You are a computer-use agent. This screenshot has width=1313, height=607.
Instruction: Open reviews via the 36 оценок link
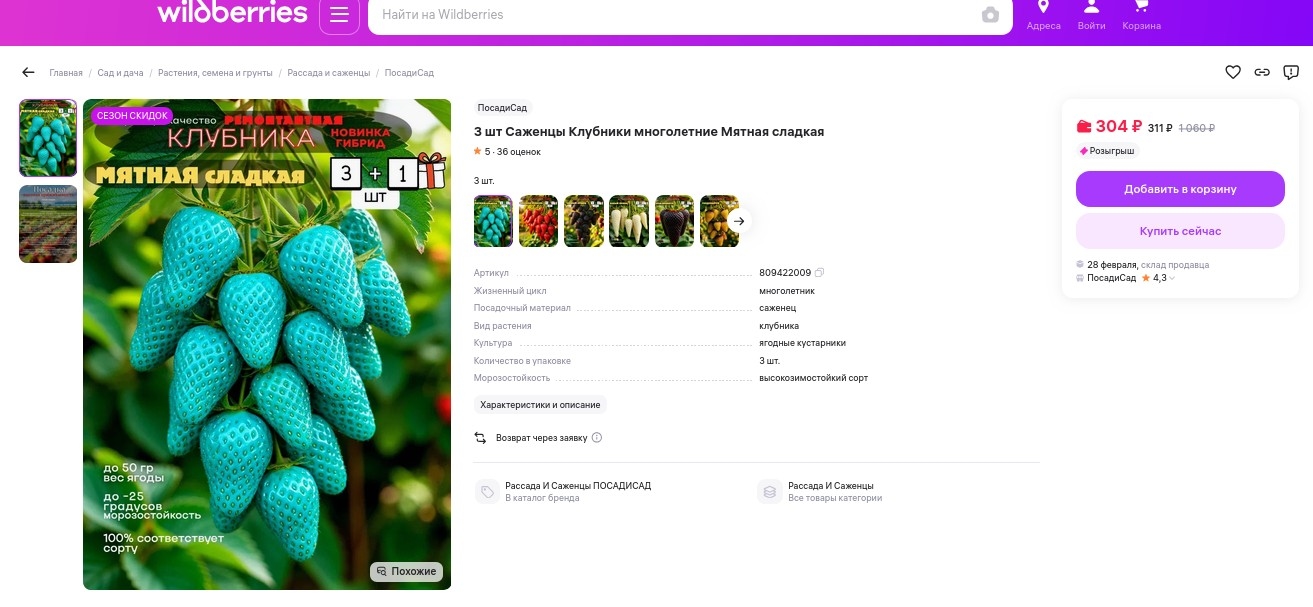[521, 151]
